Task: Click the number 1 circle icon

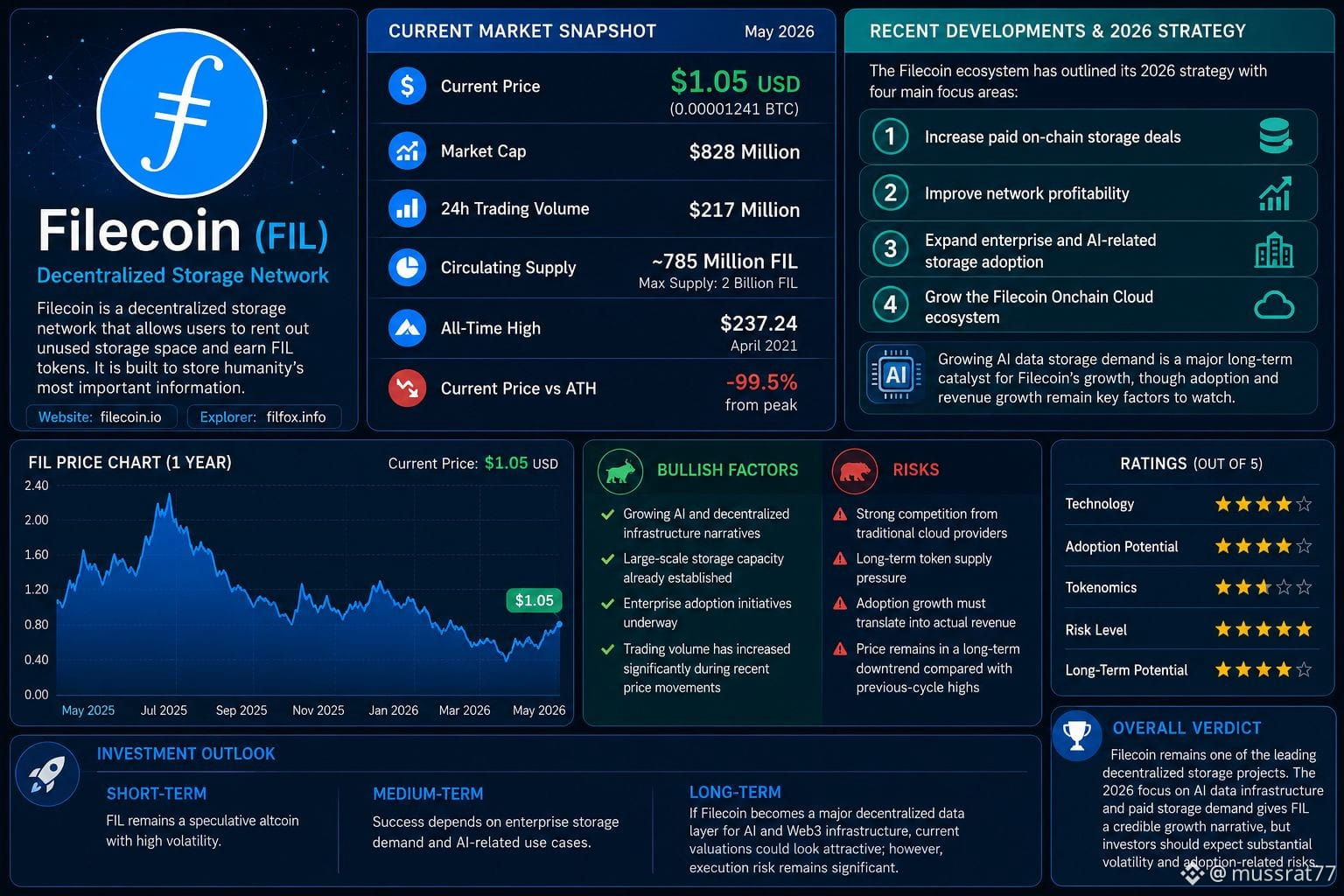Action: pyautogui.click(x=891, y=136)
